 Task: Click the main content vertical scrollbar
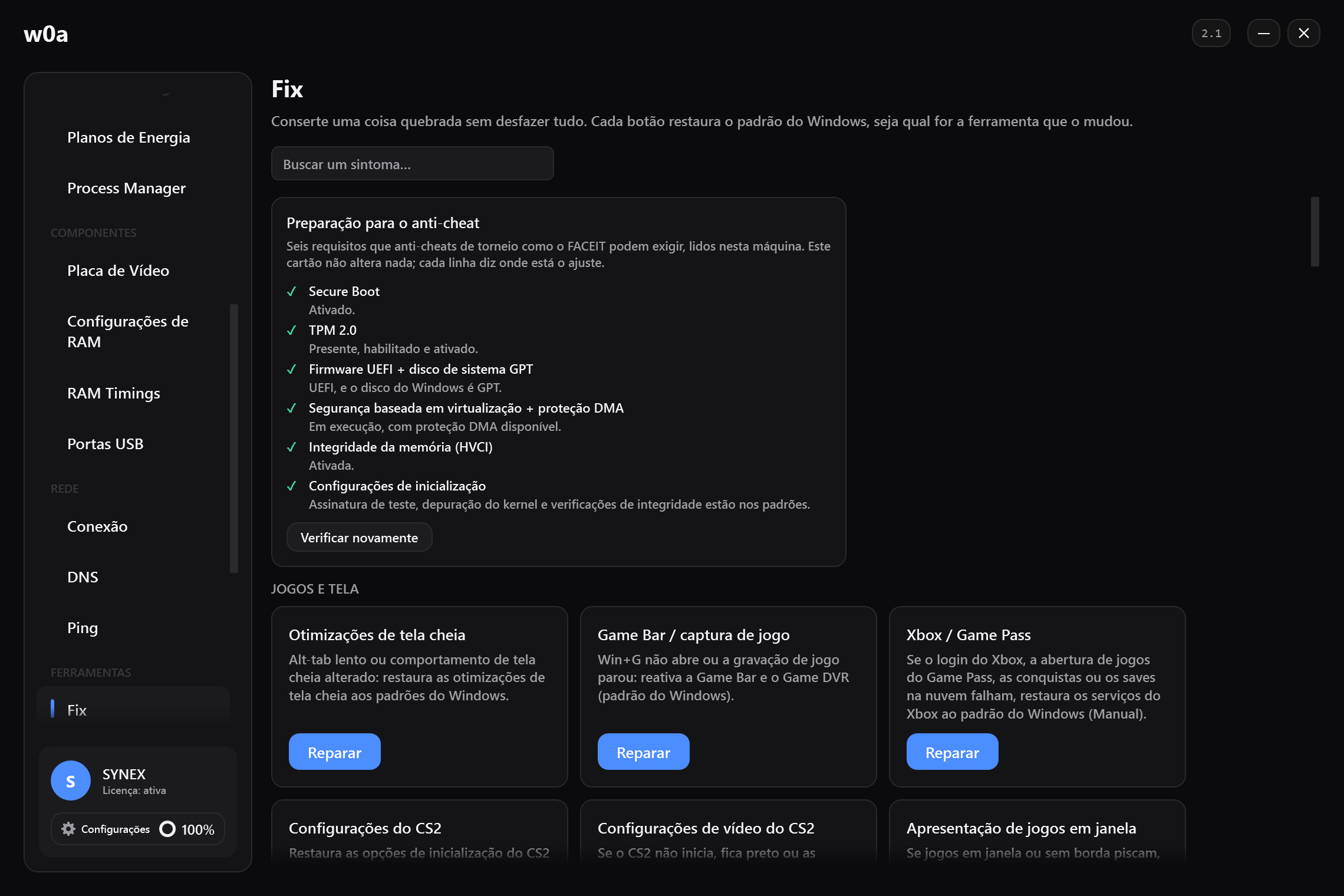coord(1315,232)
